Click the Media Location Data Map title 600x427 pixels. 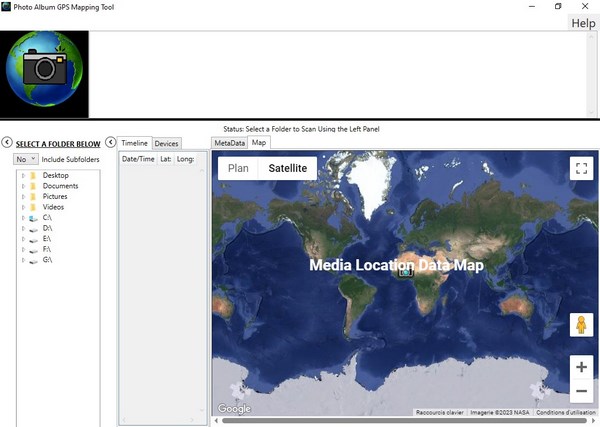(396, 265)
